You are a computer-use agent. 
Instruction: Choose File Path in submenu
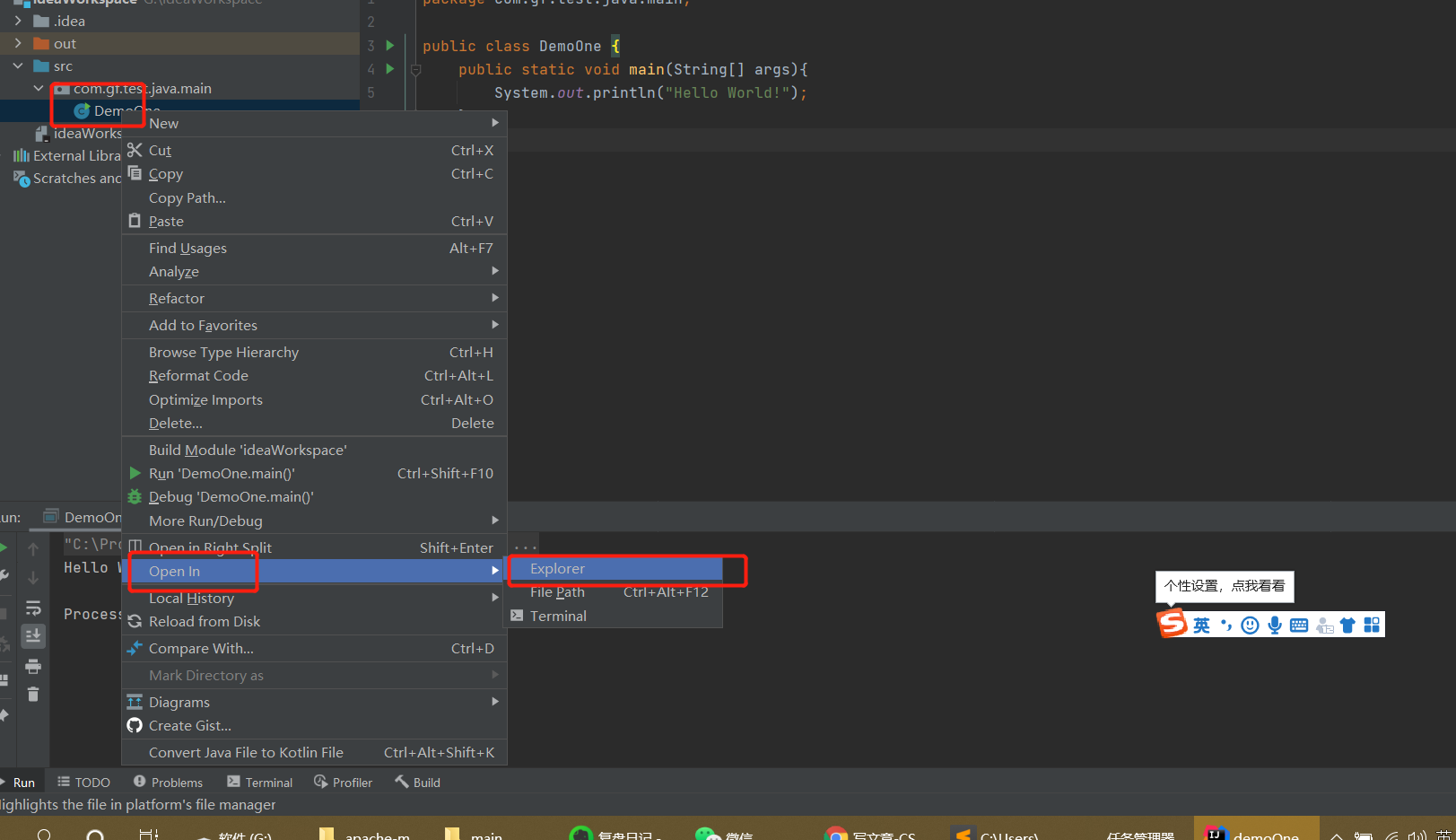(615, 591)
